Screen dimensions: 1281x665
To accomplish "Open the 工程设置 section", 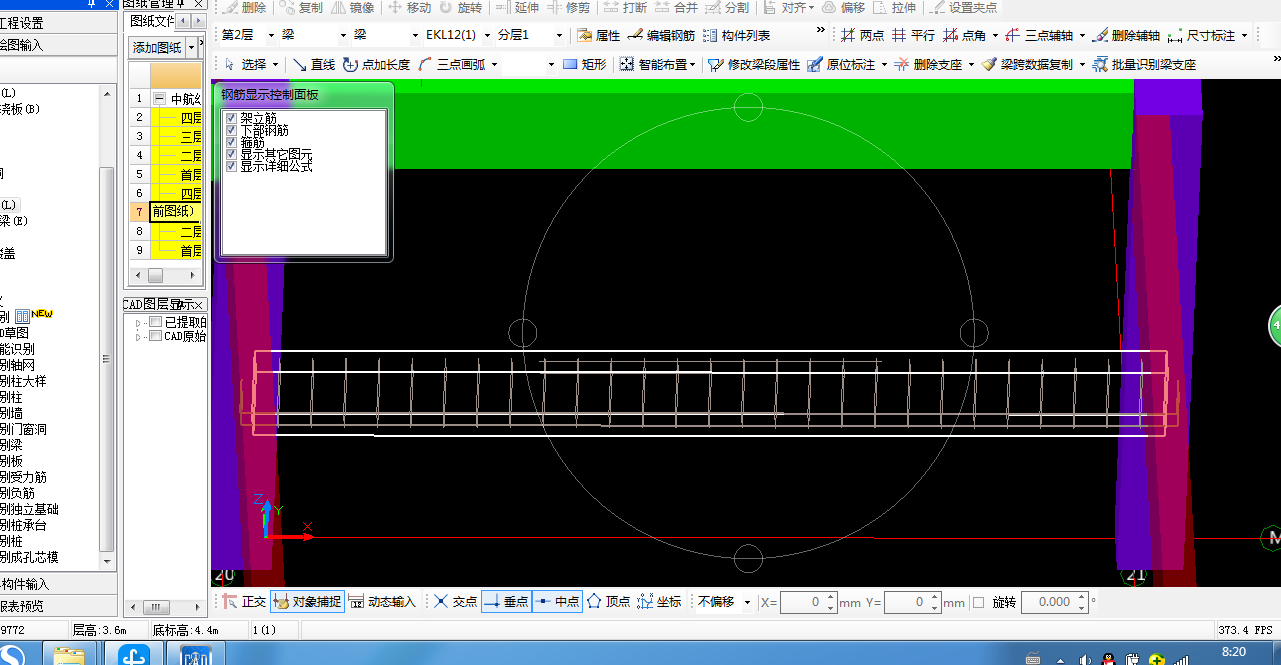I will tap(58, 23).
